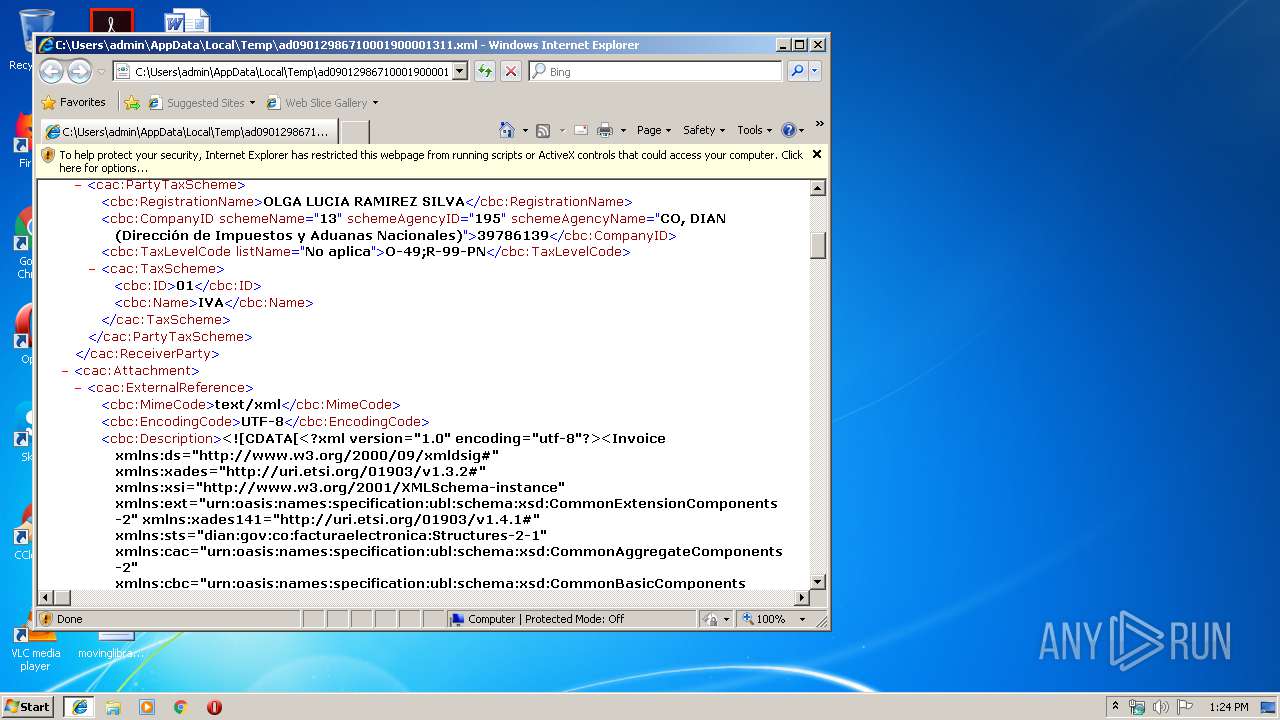The image size is (1280, 720).
Task: Click the tax Name value IVA
Action: pyautogui.click(x=211, y=303)
